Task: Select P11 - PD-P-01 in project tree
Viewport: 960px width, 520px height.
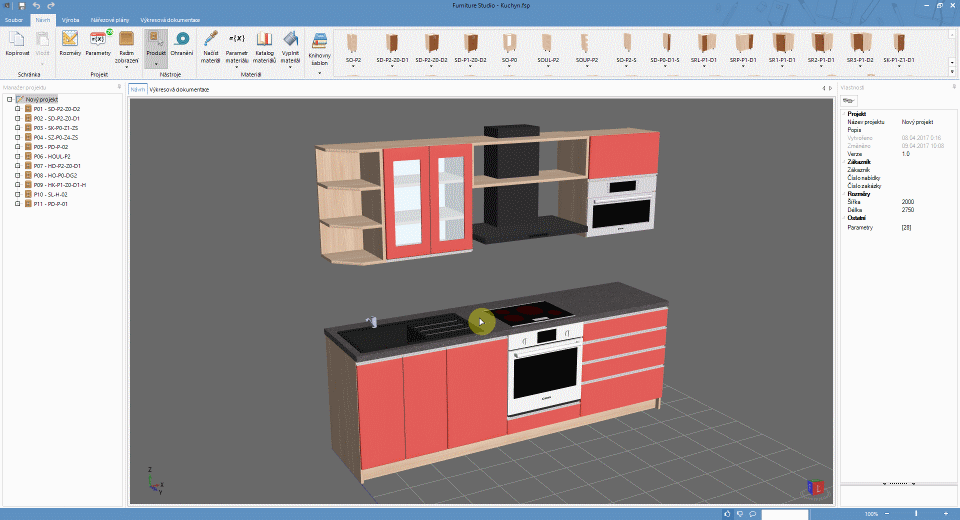Action: 50,203
